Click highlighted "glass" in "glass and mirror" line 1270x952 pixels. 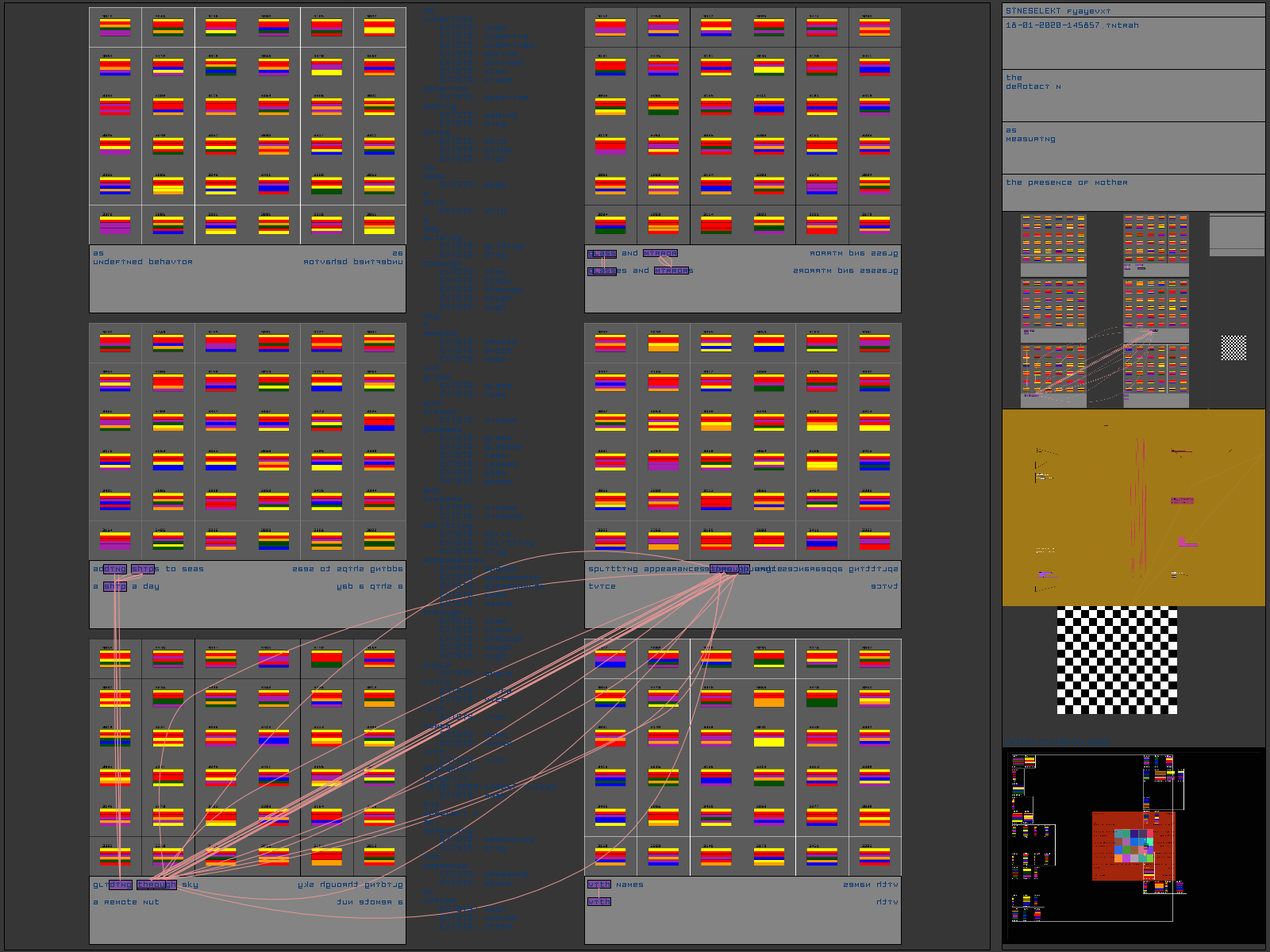[x=602, y=254]
